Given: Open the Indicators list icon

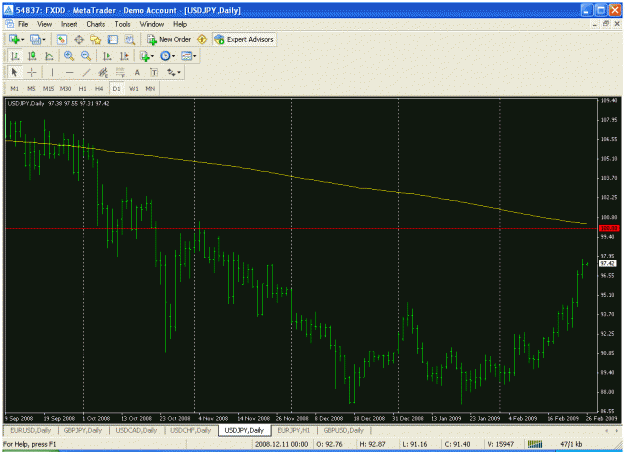Looking at the screenshot, I should 144,56.
